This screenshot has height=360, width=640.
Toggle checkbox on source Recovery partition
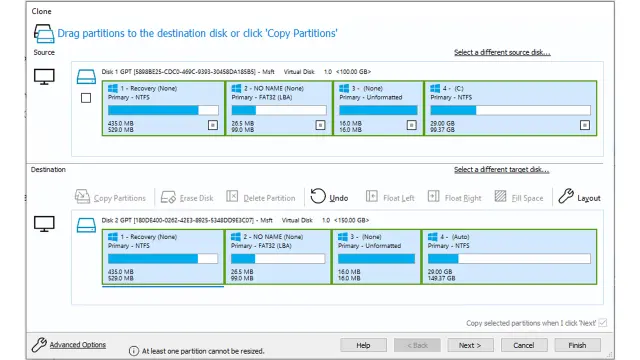[213, 125]
